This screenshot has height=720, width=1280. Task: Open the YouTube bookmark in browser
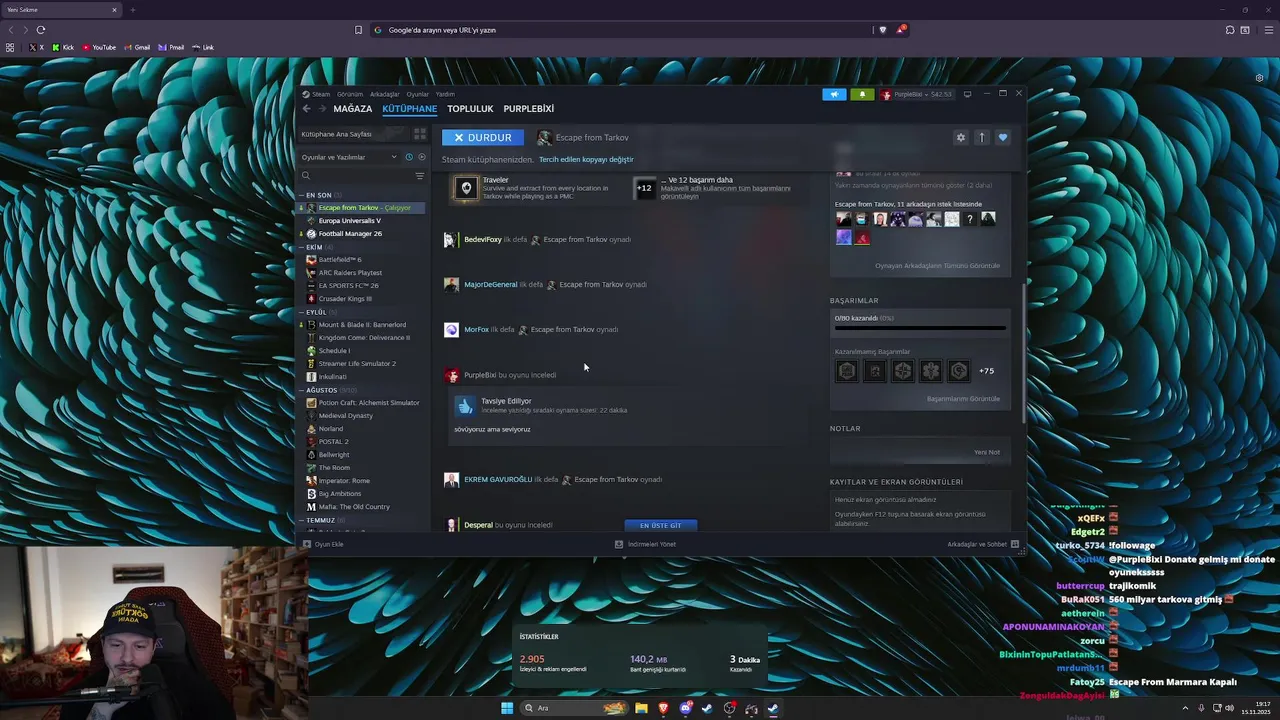click(99, 47)
